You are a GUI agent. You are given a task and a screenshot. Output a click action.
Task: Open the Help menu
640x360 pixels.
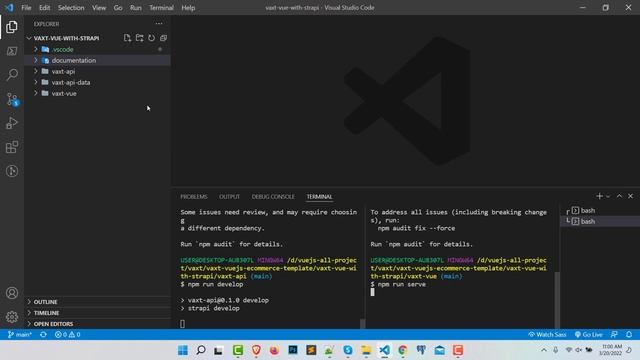[188, 8]
